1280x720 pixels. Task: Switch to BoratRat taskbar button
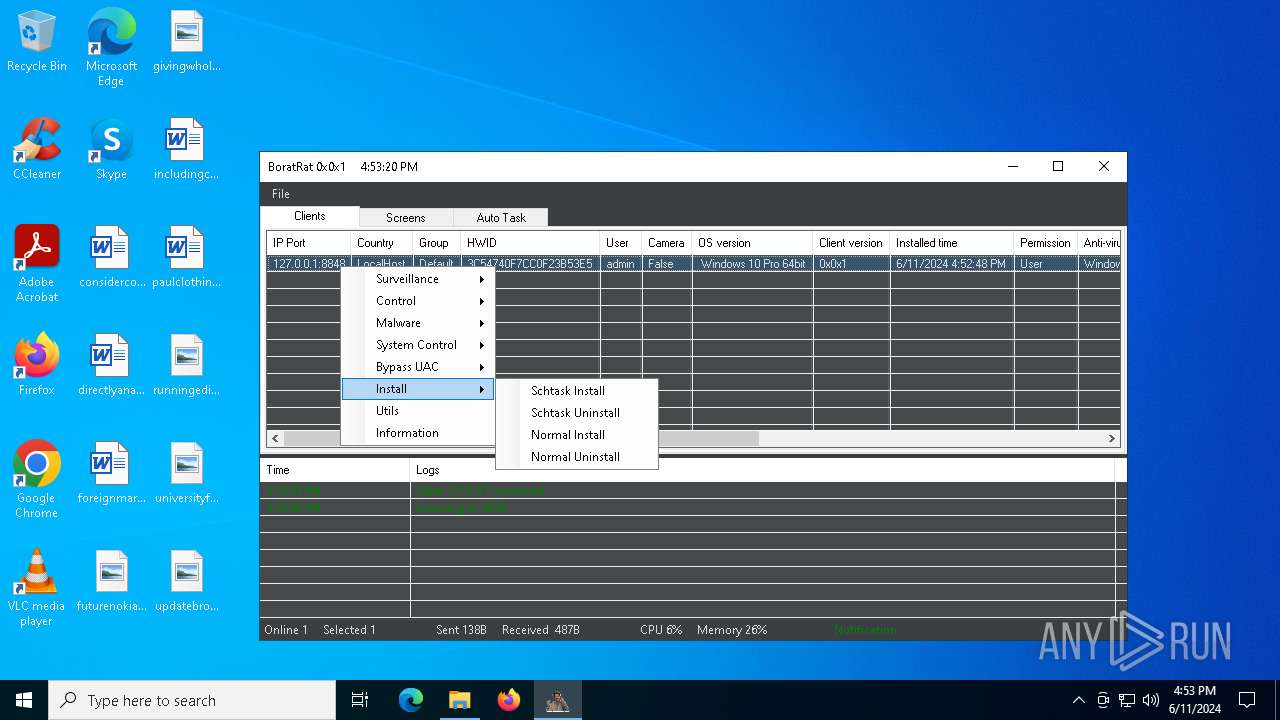click(557, 700)
